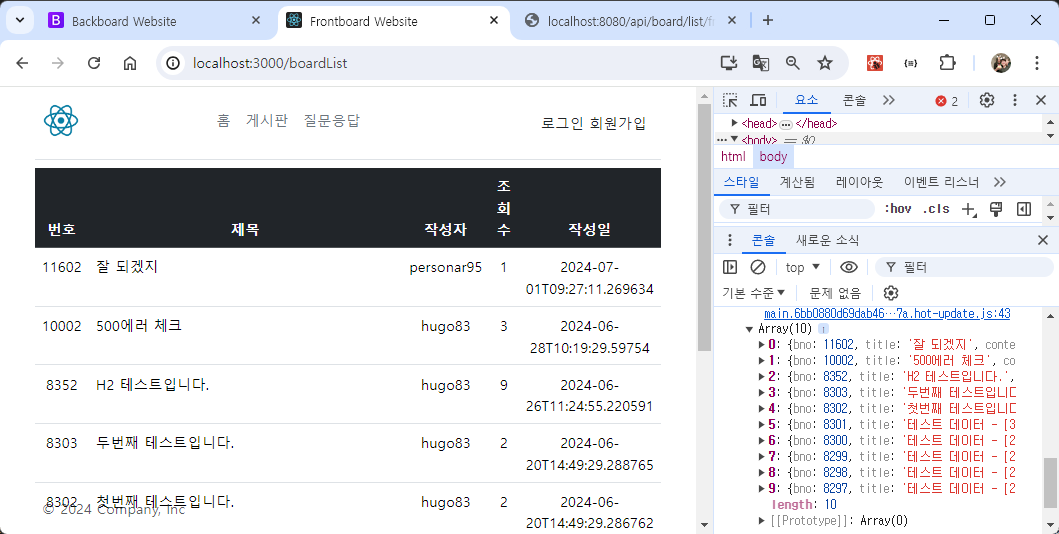Toggle the rendering emulation paintbrush icon
Image resolution: width=1059 pixels, height=534 pixels.
point(996,209)
